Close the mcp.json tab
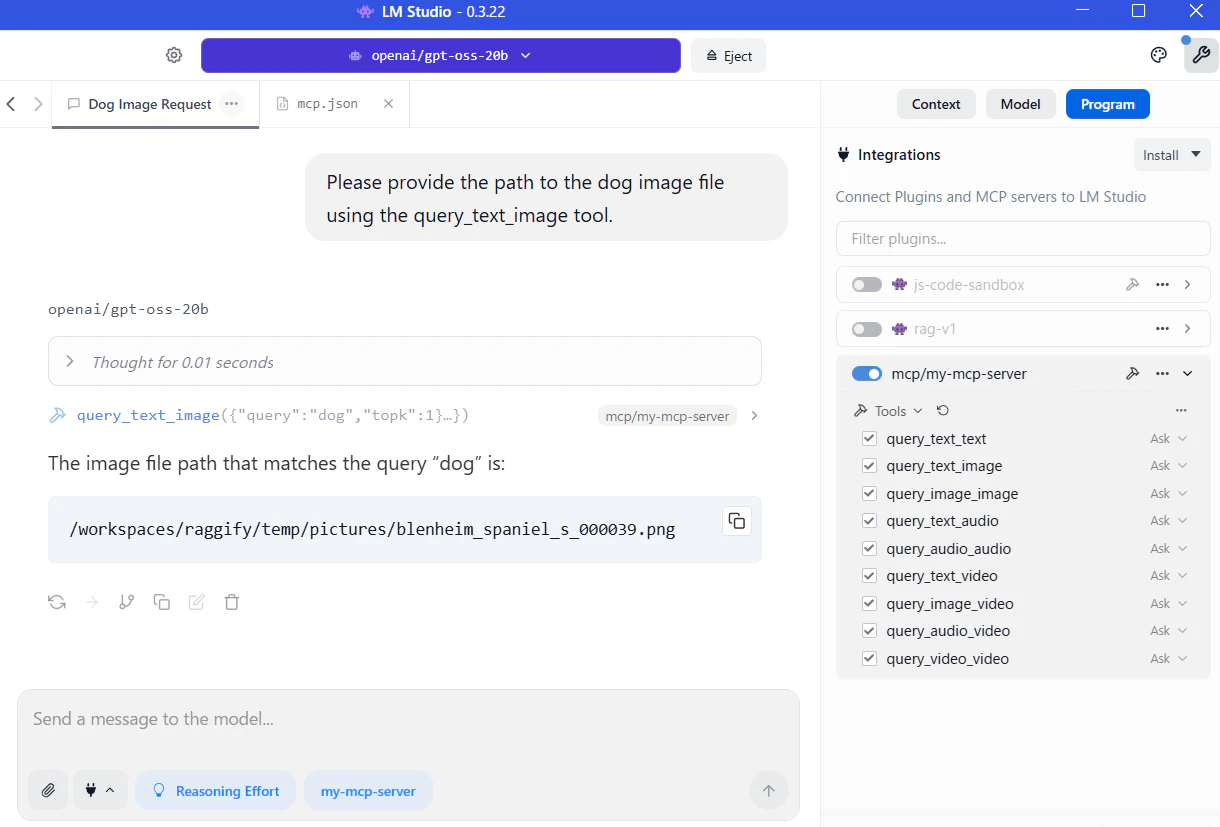The image size is (1220, 827). pos(389,104)
